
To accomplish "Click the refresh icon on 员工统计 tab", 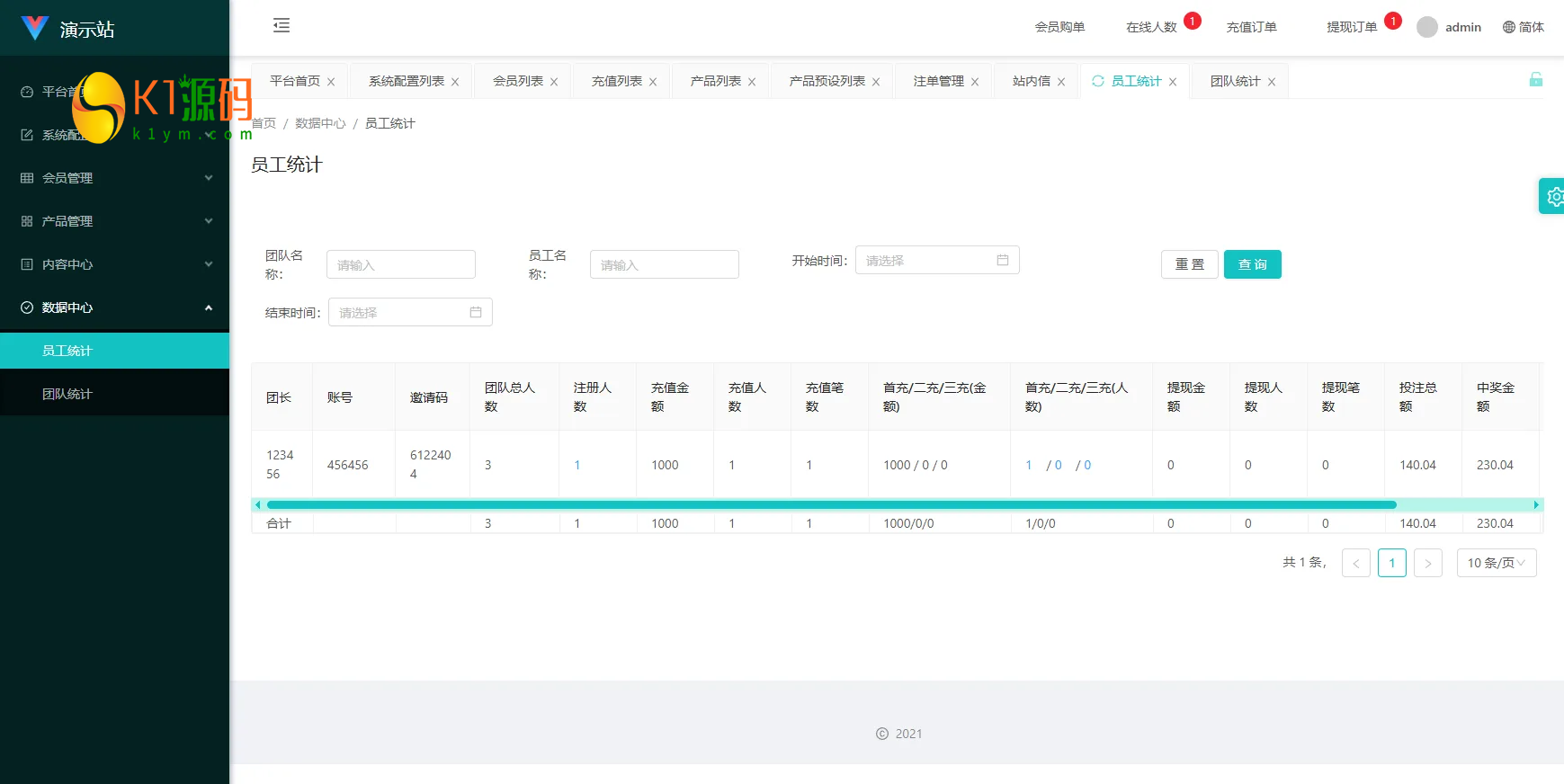I will point(1098,81).
